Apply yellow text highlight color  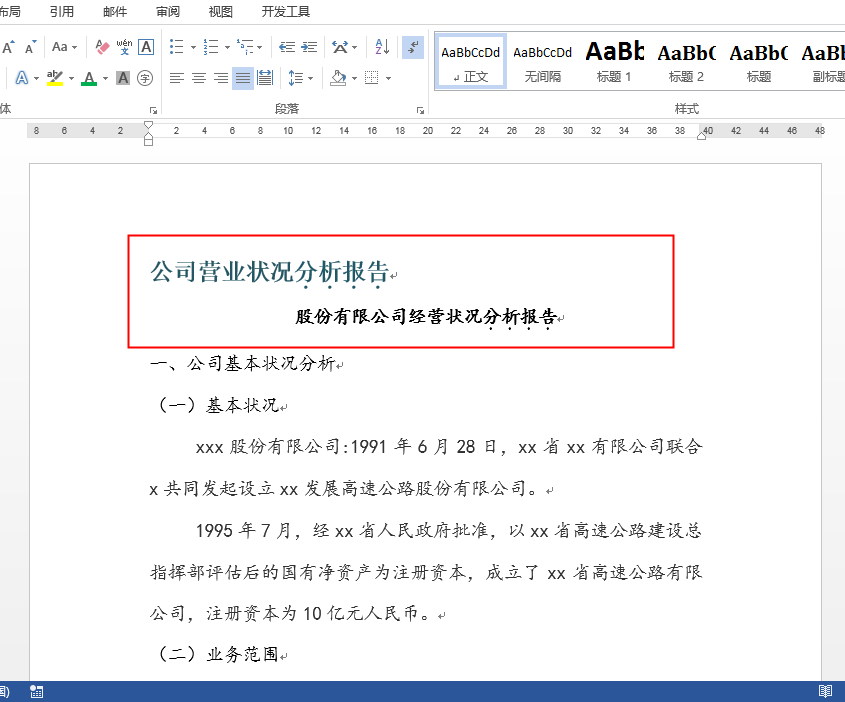pos(54,78)
